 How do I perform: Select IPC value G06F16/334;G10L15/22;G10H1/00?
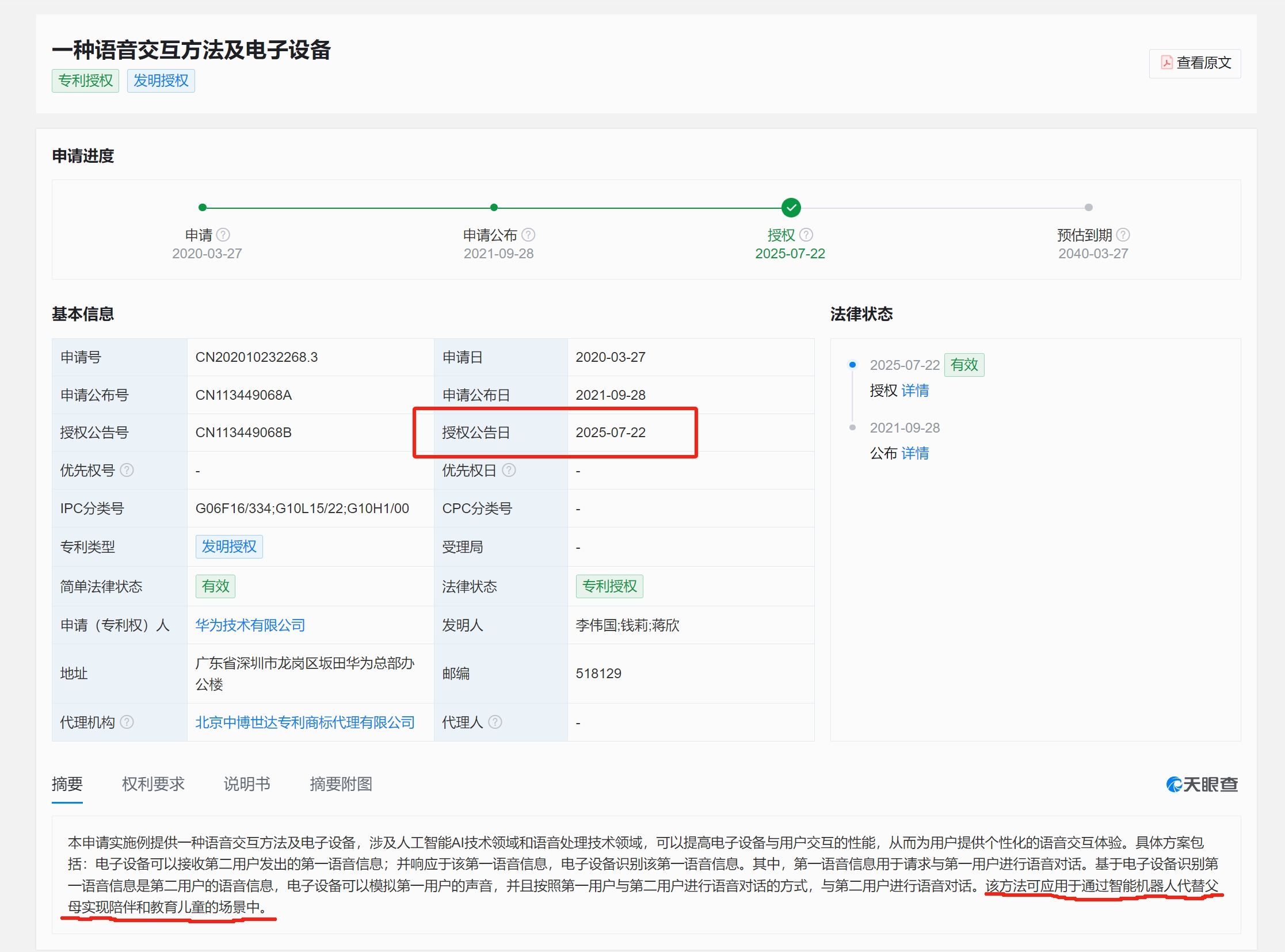click(302, 509)
